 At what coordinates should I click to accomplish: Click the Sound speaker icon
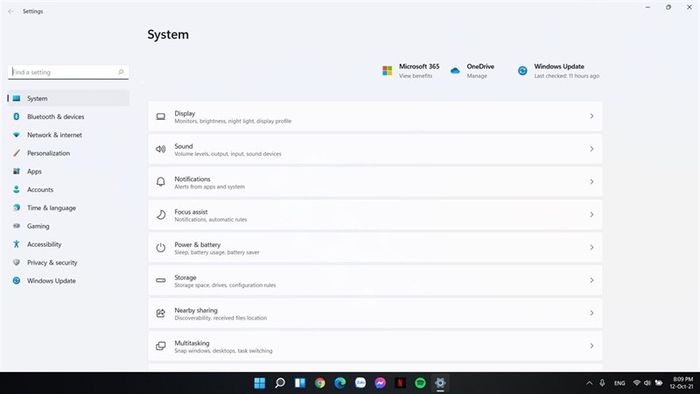(x=161, y=149)
